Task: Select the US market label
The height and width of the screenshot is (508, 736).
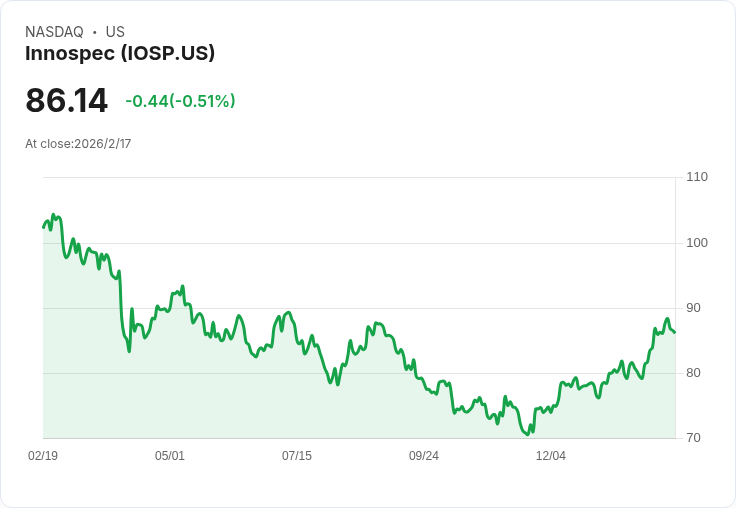Action: pos(115,32)
